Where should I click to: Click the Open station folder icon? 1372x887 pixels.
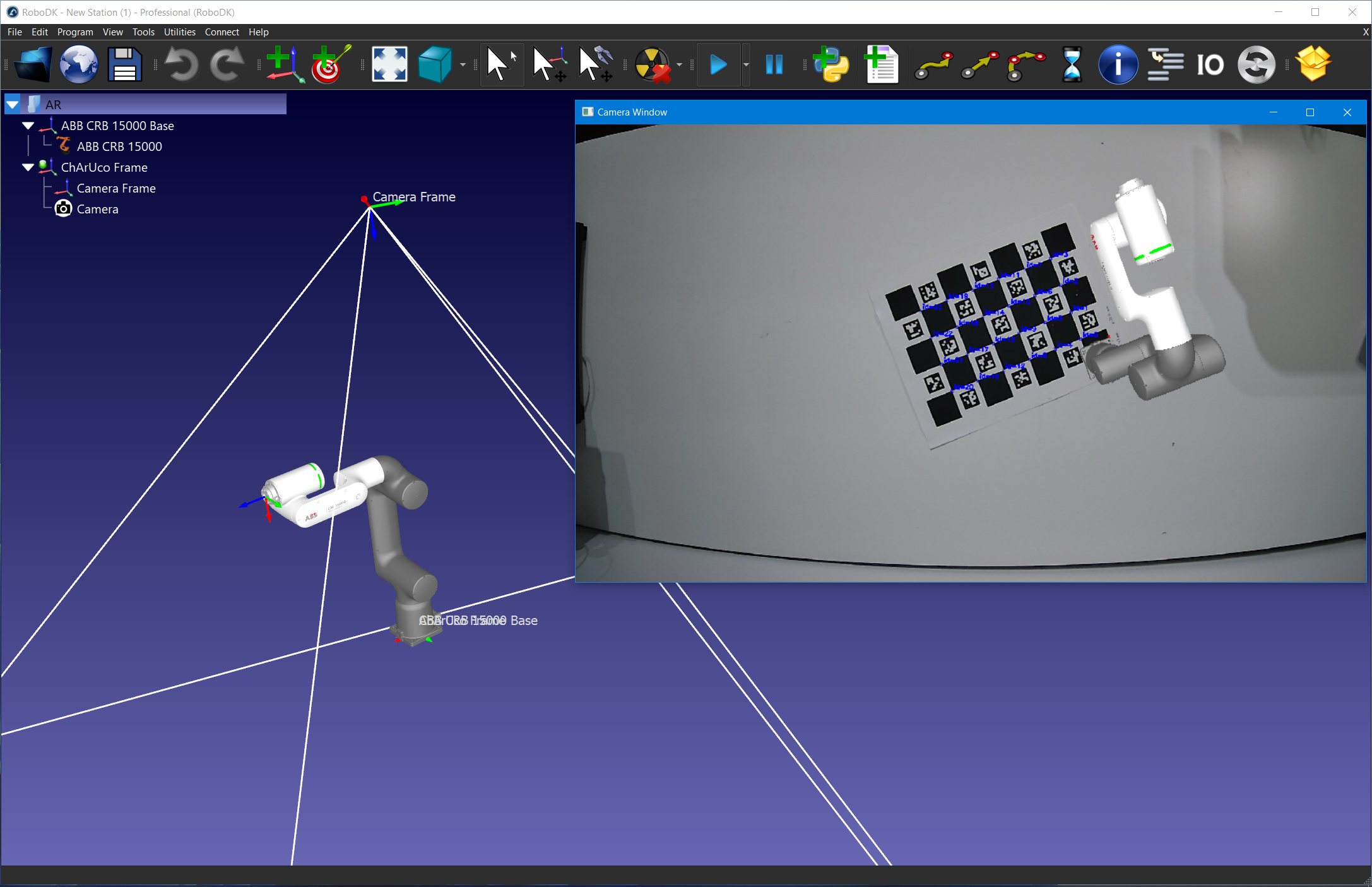tap(33, 64)
